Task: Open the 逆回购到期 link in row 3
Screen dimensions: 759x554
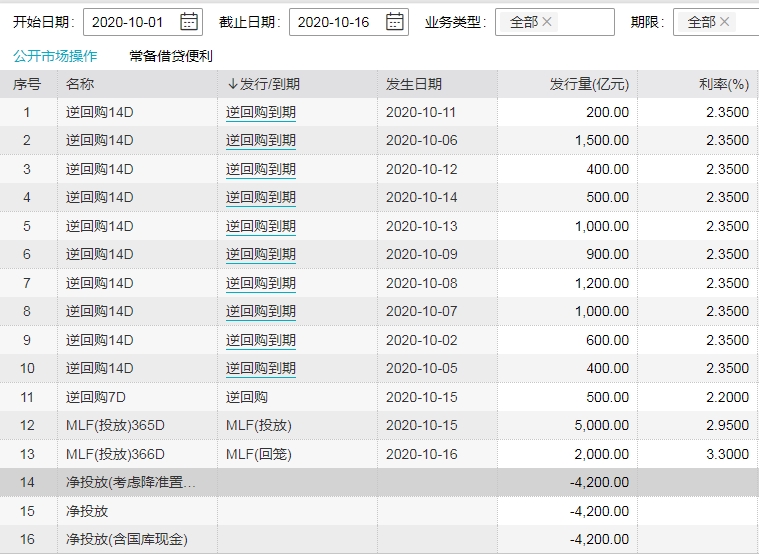Action: coord(261,169)
